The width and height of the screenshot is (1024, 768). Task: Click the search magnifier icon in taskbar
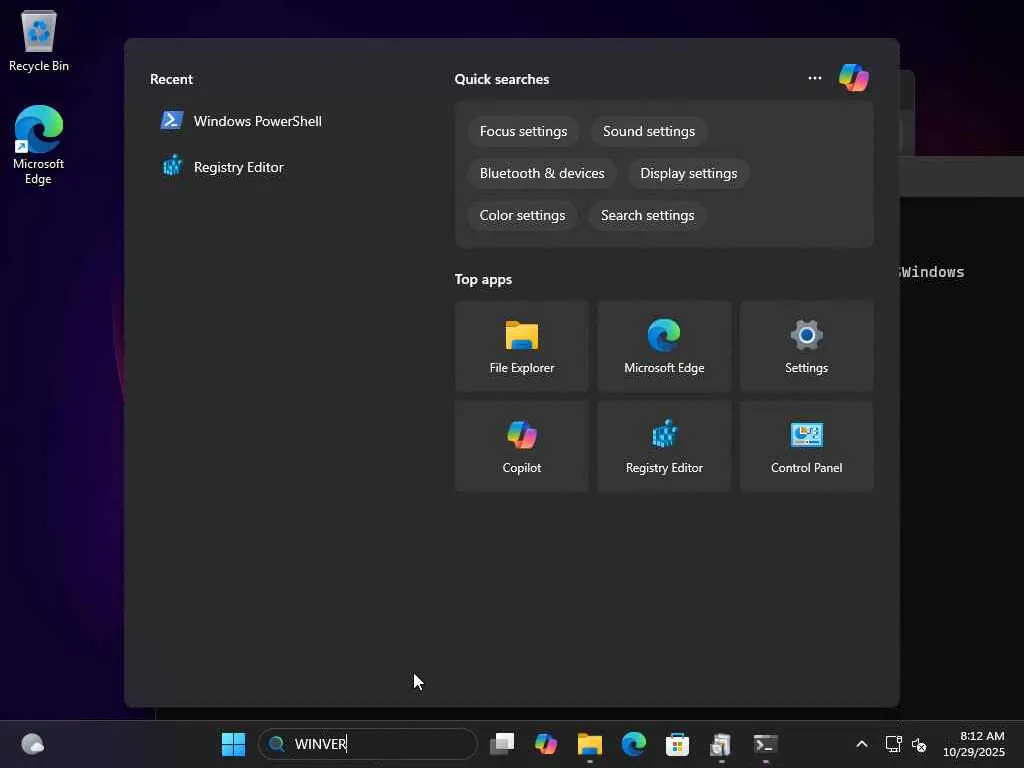click(x=276, y=744)
